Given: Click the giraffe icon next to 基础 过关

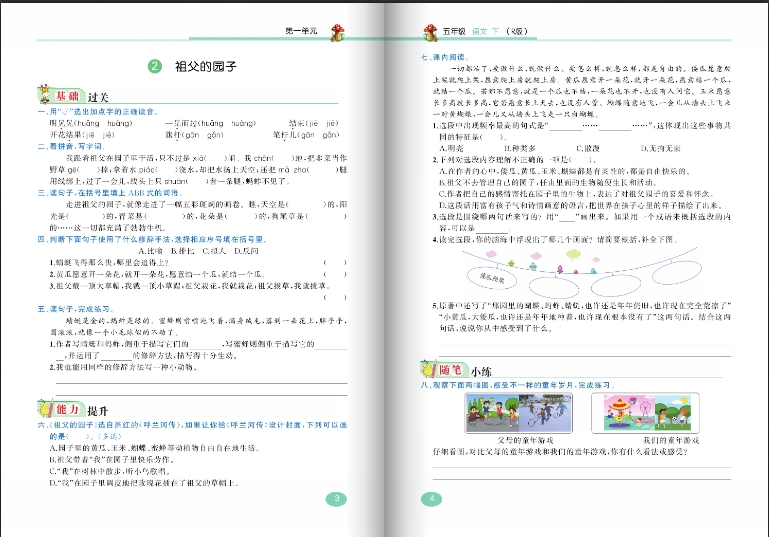Looking at the screenshot, I should pos(43,95).
